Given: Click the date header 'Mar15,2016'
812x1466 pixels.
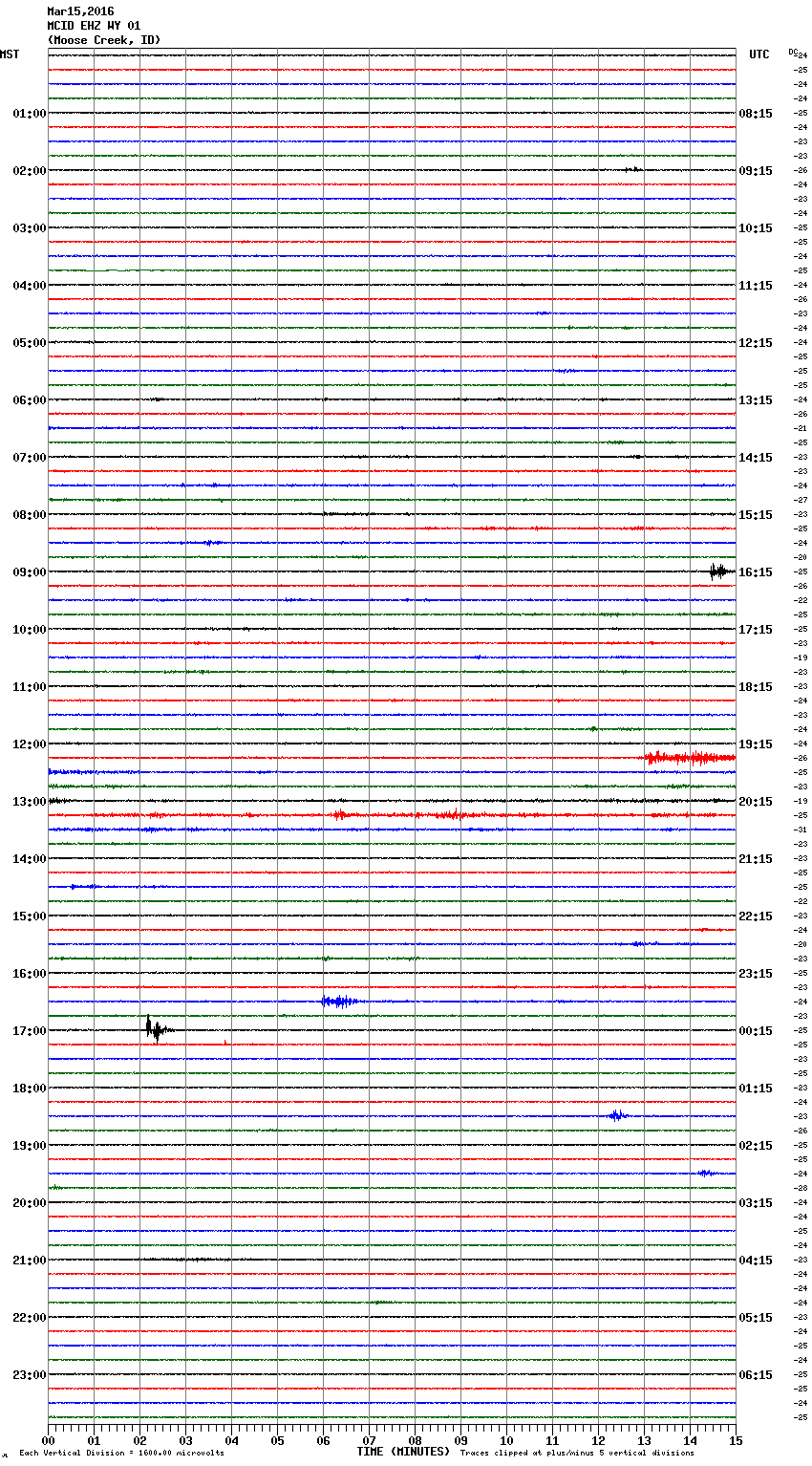Looking at the screenshot, I should tap(80, 11).
